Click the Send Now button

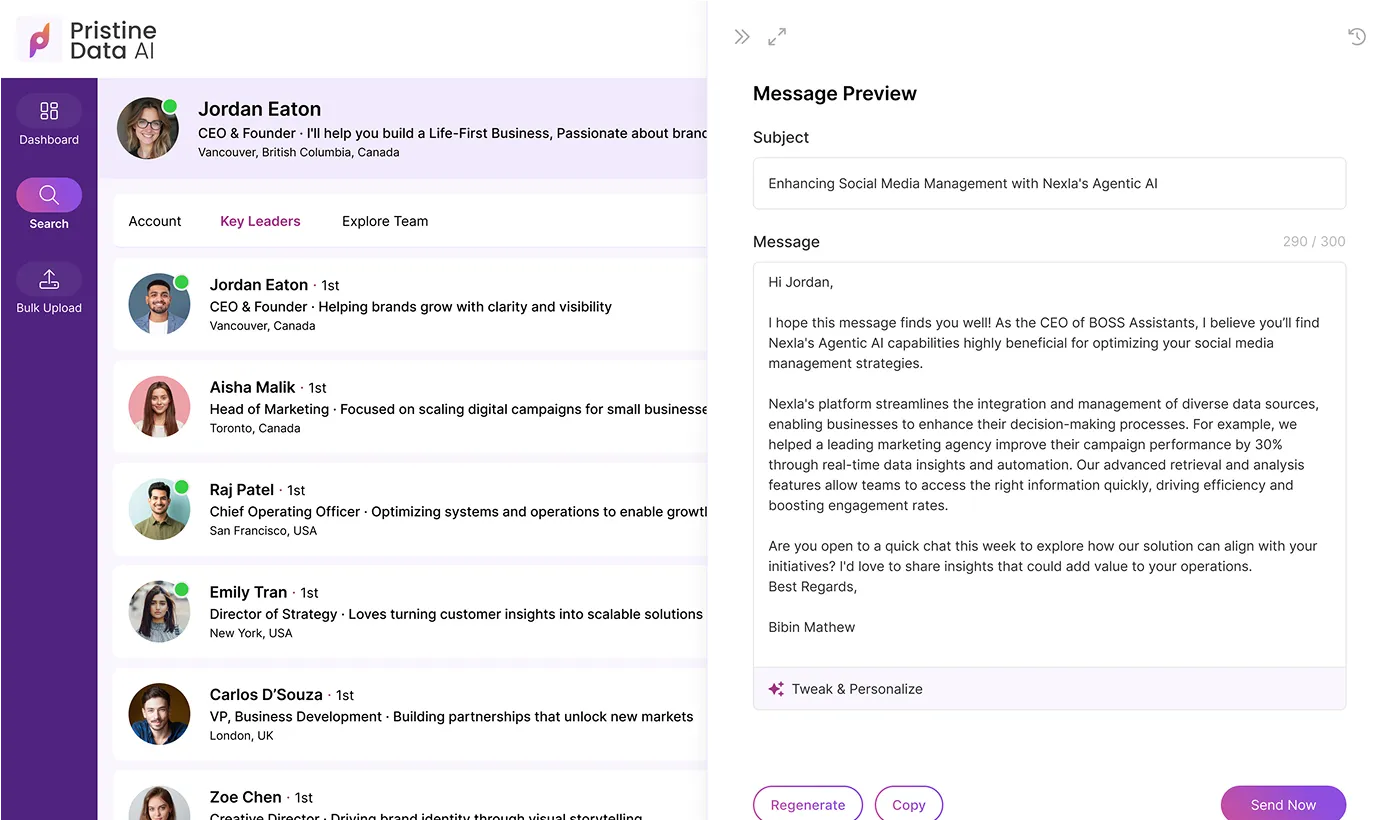point(1282,804)
